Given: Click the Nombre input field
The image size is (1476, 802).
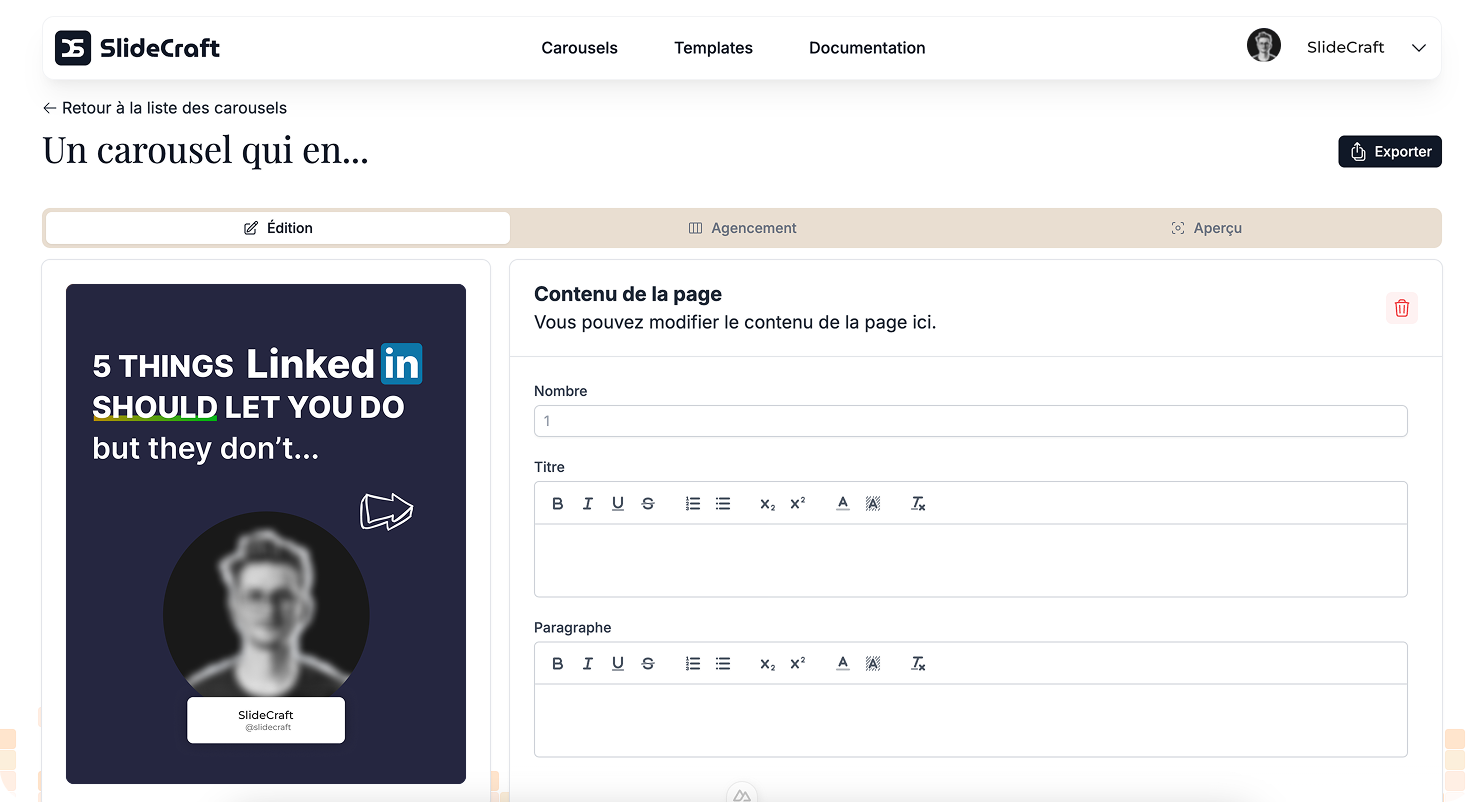Looking at the screenshot, I should (971, 421).
